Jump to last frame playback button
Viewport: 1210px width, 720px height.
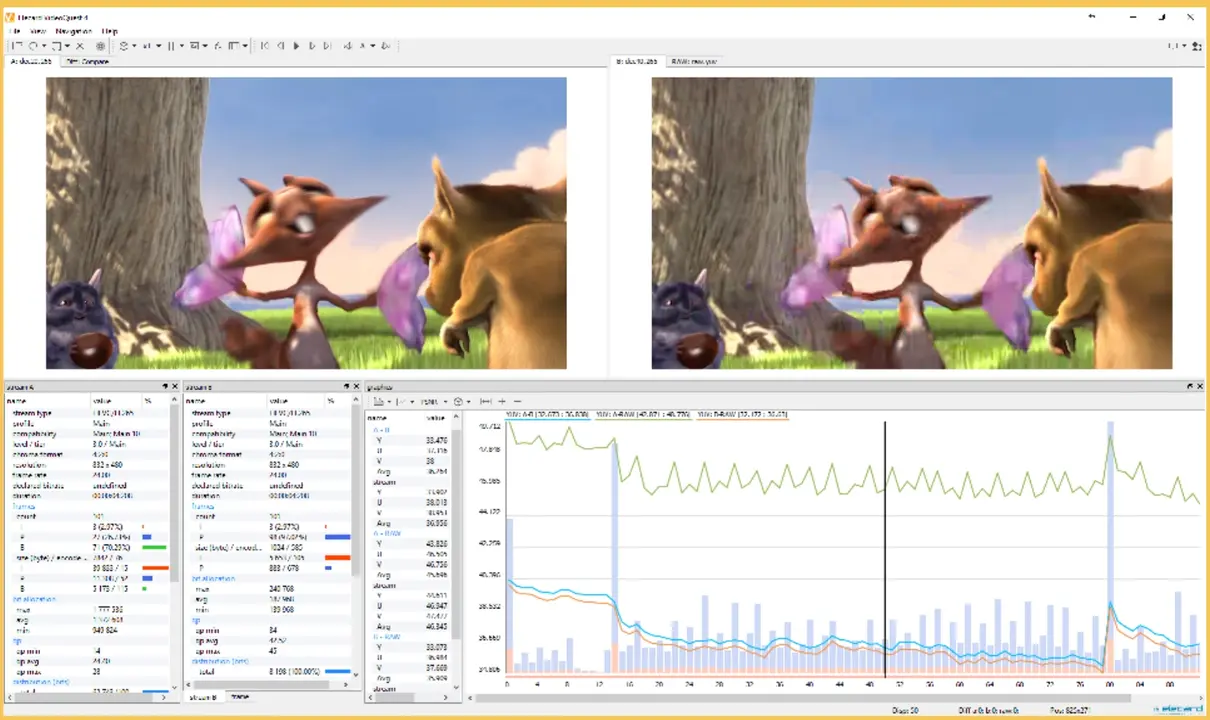pos(327,46)
